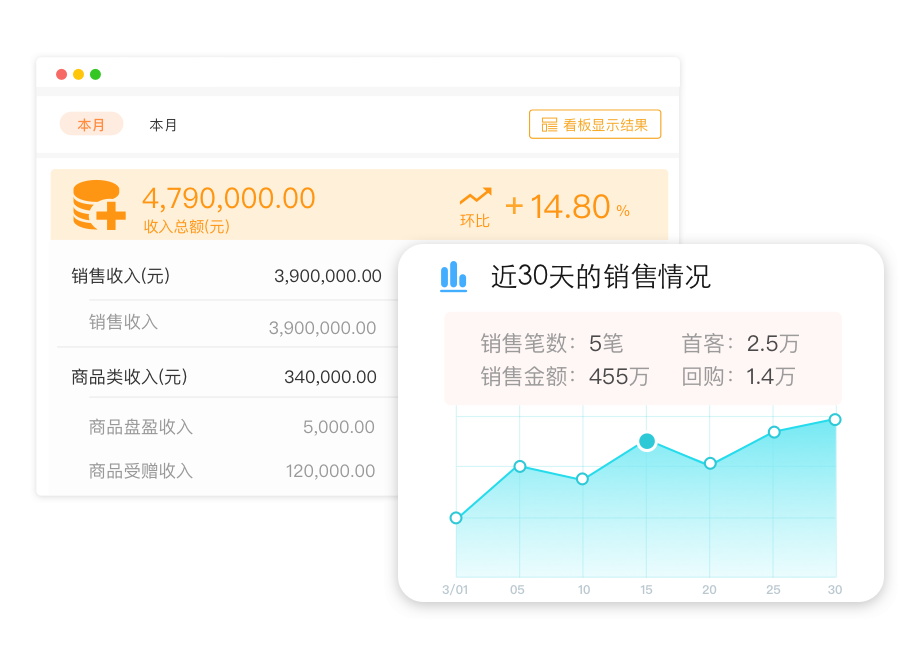Click the upward trend arrow icon
Viewport: 920px width, 660px height.
click(475, 196)
